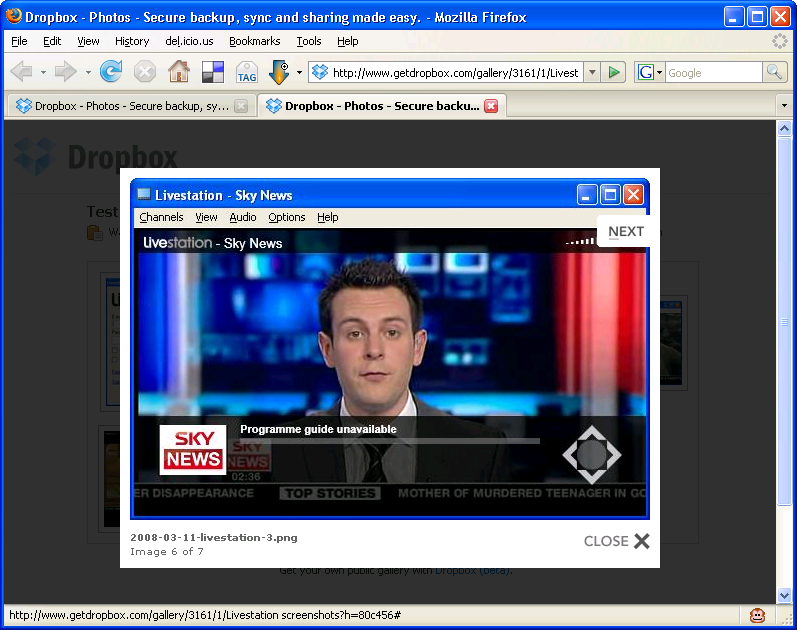Open the Firefox Help menu
Image resolution: width=797 pixels, height=630 pixels.
tap(348, 41)
